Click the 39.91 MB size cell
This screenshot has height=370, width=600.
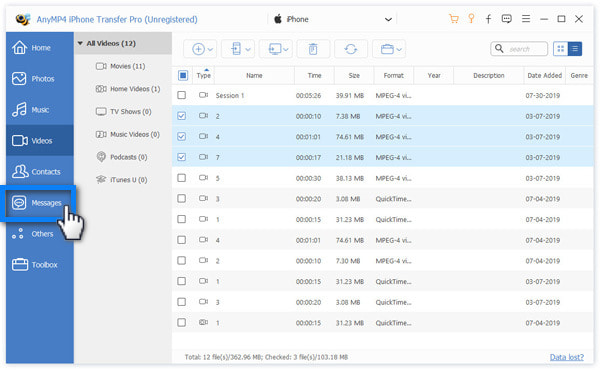click(x=350, y=95)
